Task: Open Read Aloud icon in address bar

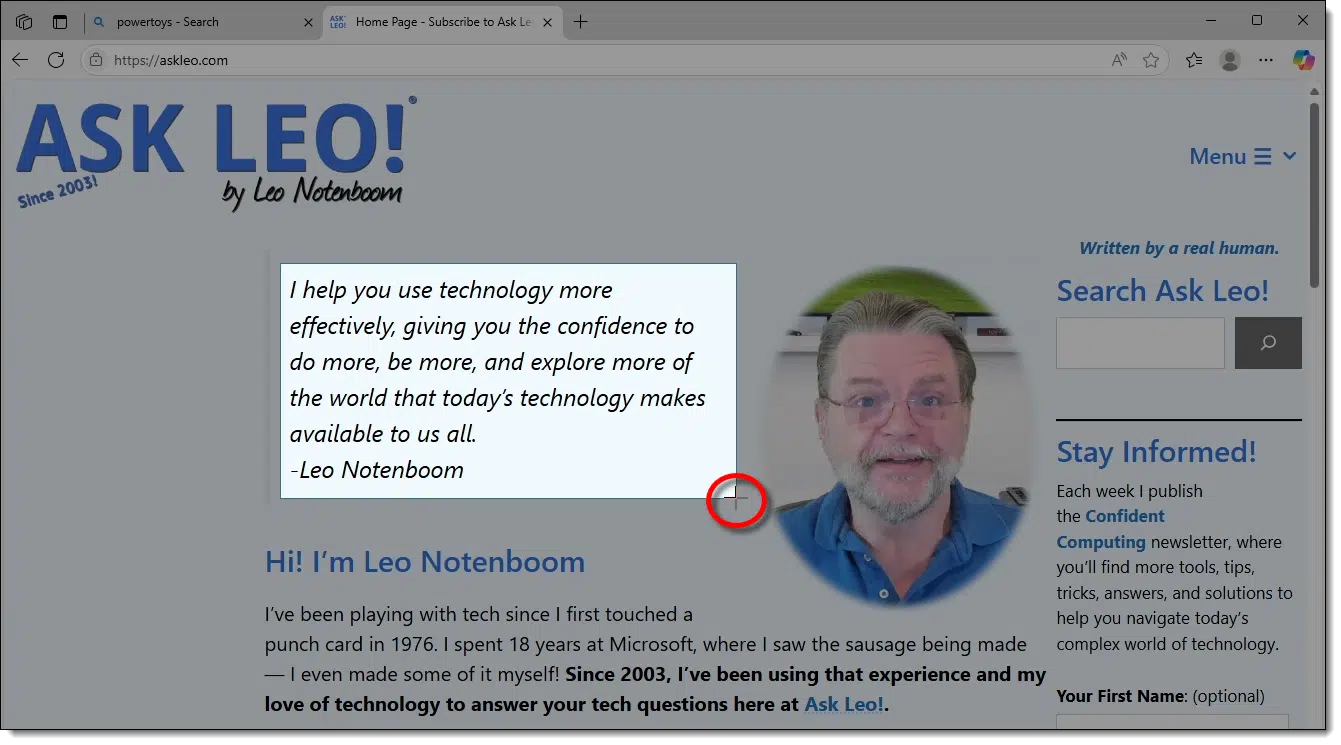Action: [x=1119, y=60]
